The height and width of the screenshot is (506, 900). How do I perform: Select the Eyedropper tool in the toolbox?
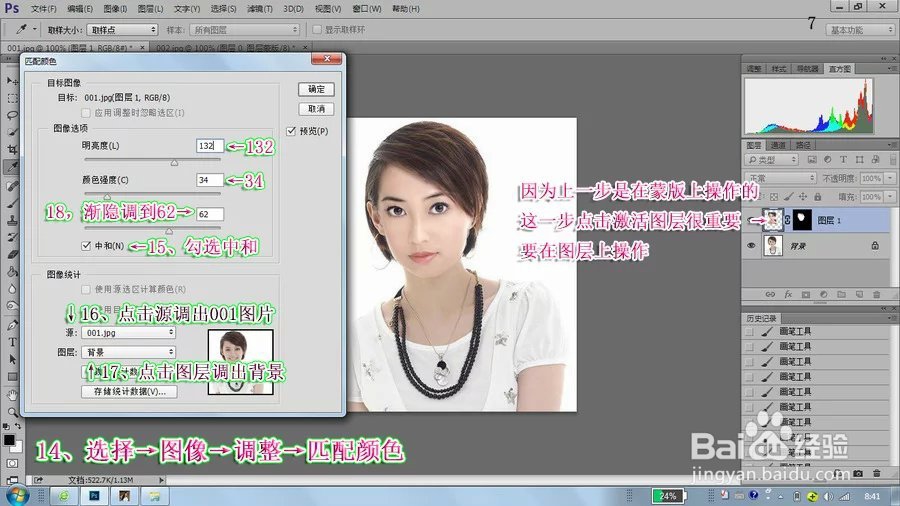click(11, 167)
